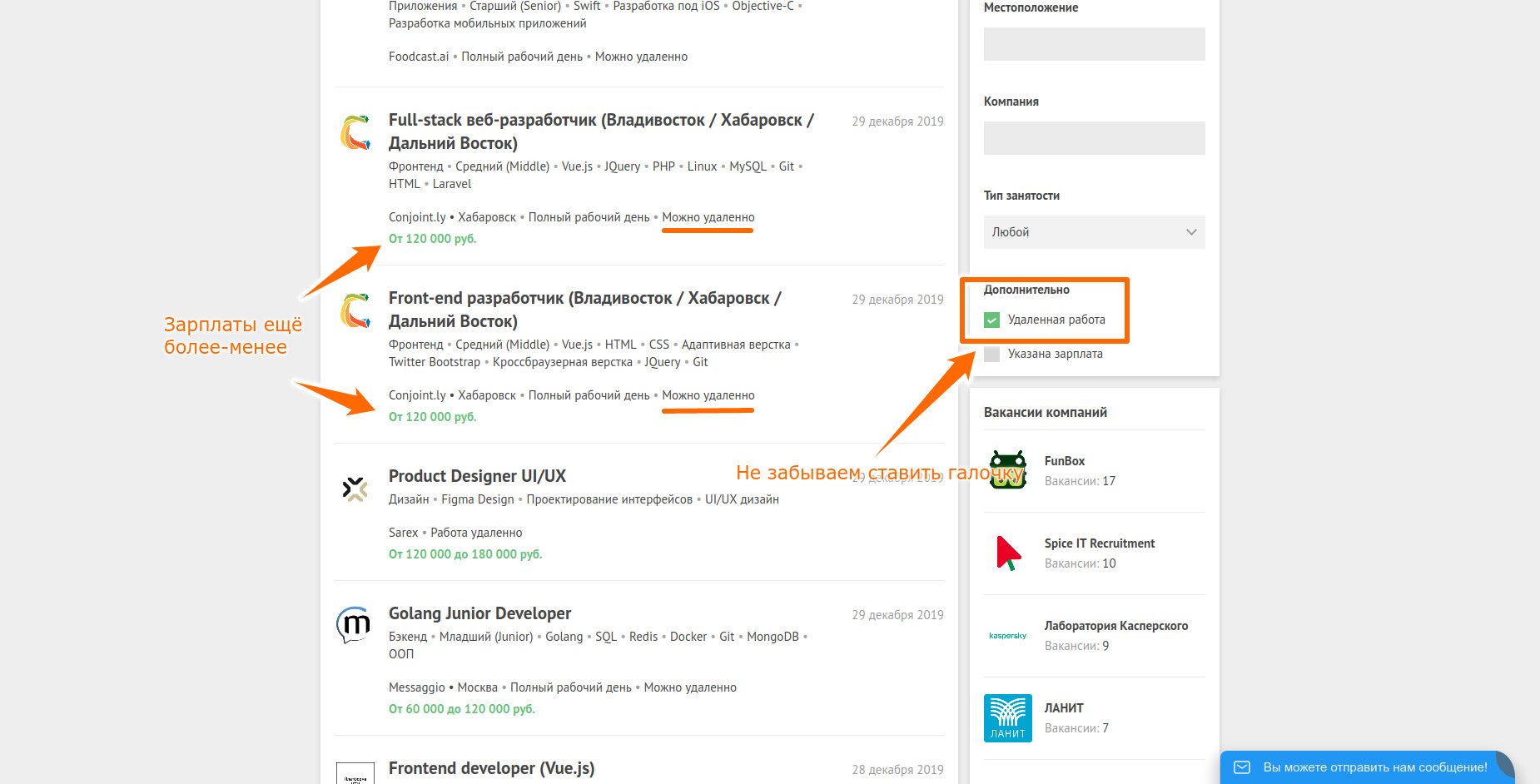Screen dimensions: 1540x784
Task: Click Conjoint.ly logo beside Front-end vacancy
Action: click(355, 311)
